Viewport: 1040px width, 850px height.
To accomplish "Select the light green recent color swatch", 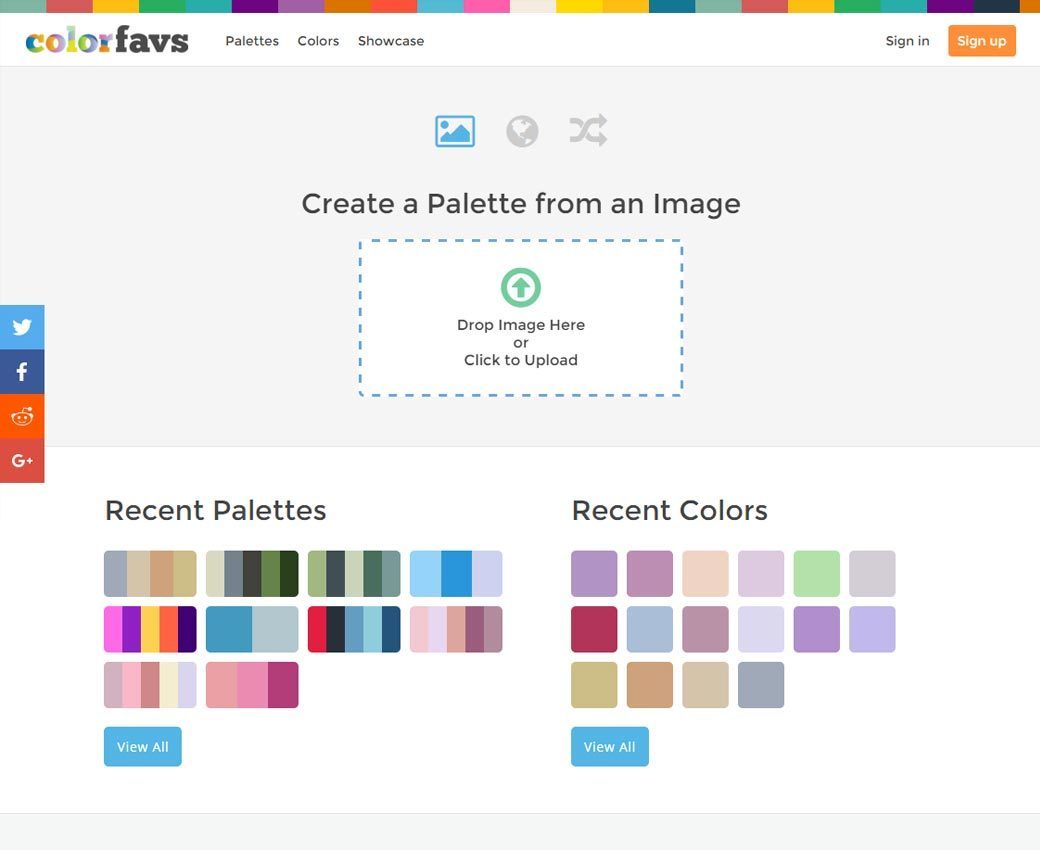I will [x=817, y=574].
